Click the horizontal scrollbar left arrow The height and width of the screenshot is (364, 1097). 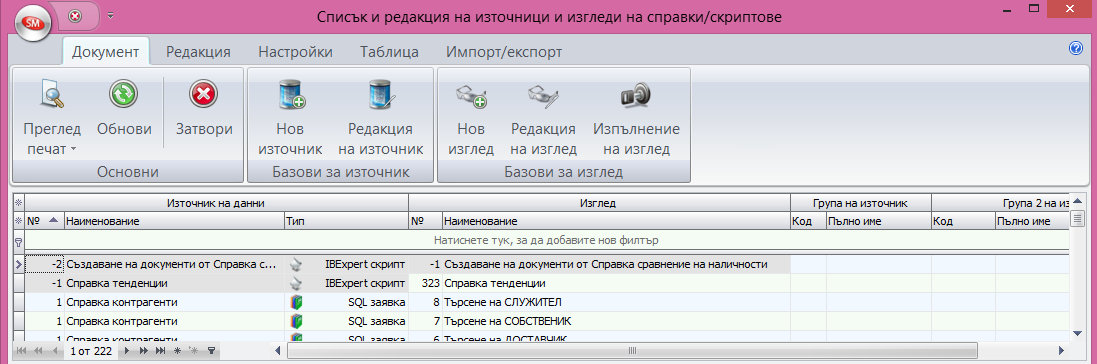click(x=278, y=351)
